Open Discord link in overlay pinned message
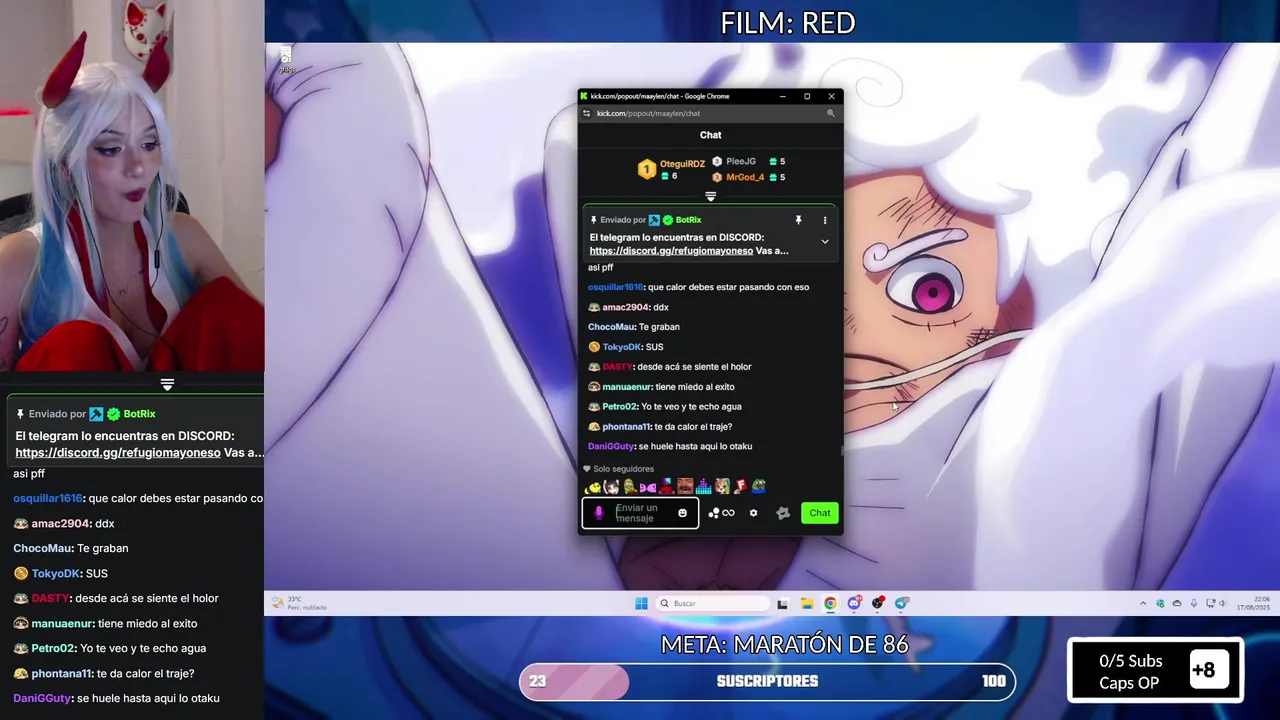1280x720 pixels. 118,453
